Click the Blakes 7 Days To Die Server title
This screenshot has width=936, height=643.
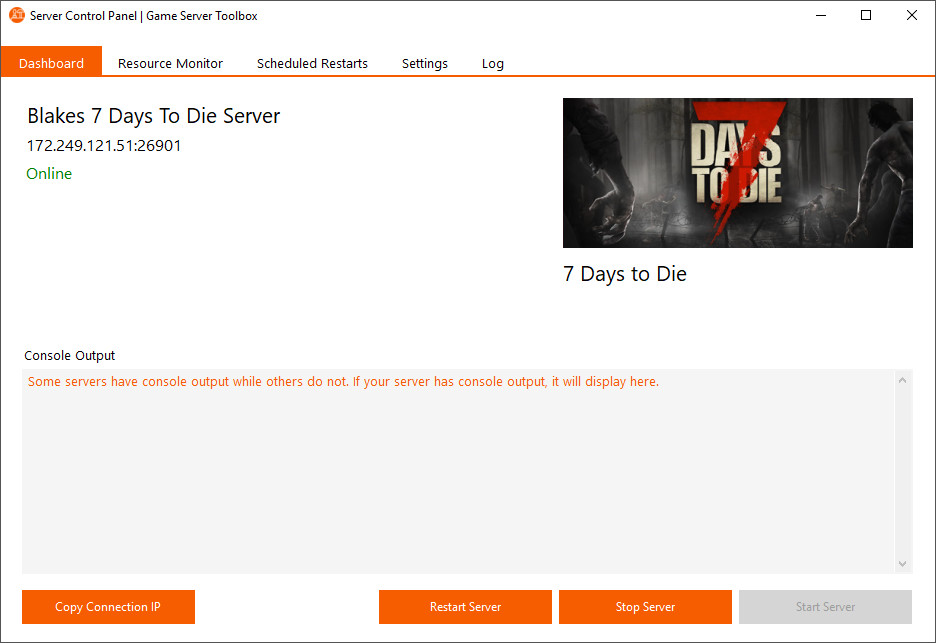pyautogui.click(x=153, y=116)
